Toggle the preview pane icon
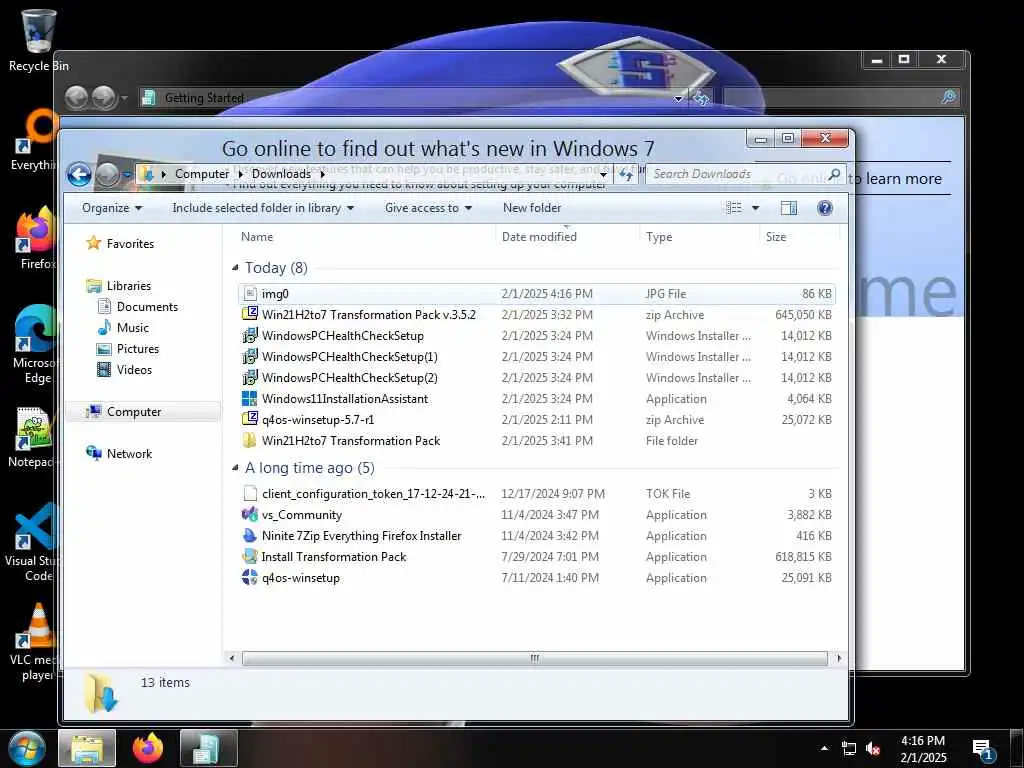The image size is (1024, 768). (789, 208)
